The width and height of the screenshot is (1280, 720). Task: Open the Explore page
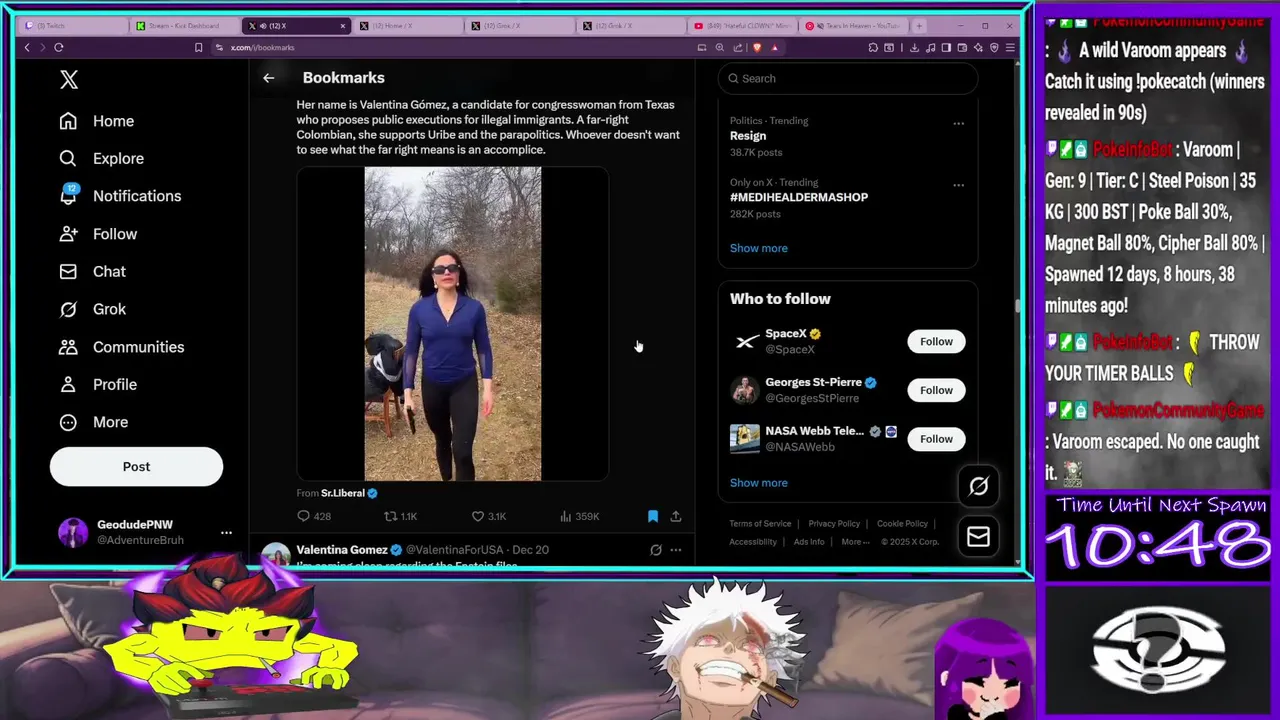click(101, 158)
